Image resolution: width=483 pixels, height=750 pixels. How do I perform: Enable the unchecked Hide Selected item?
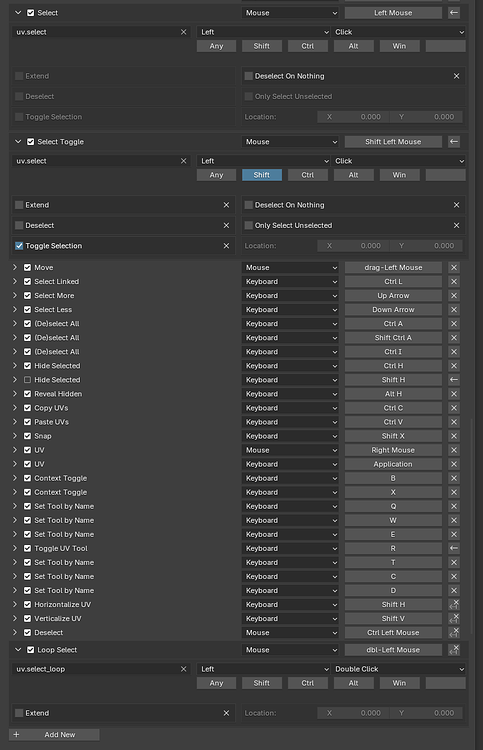click(27, 380)
